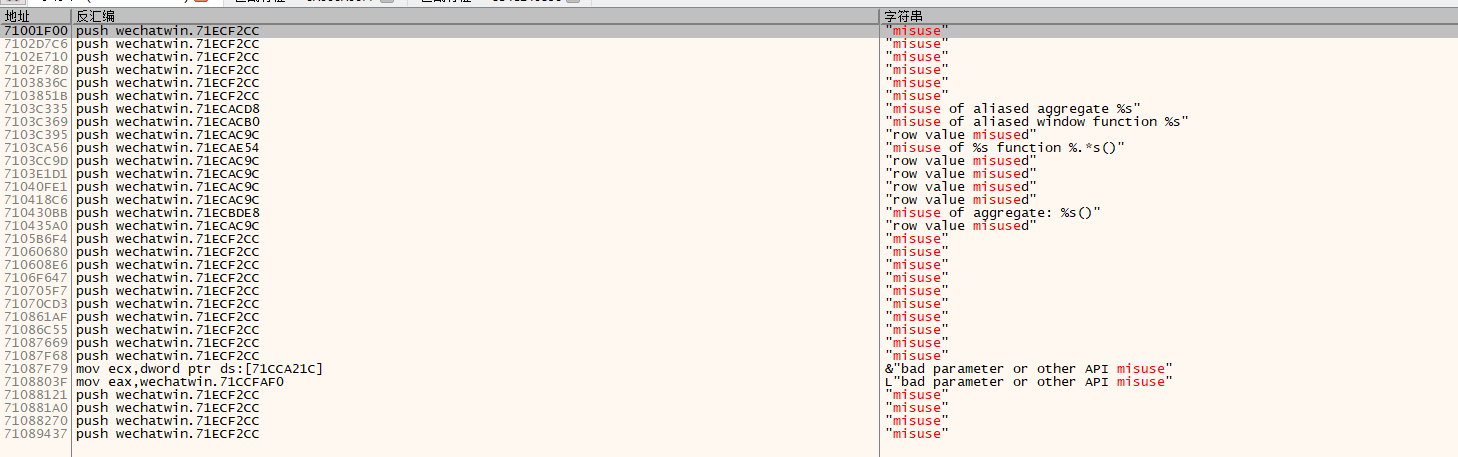Select the "misuse of %s function %.*s()" string

coord(1005,148)
